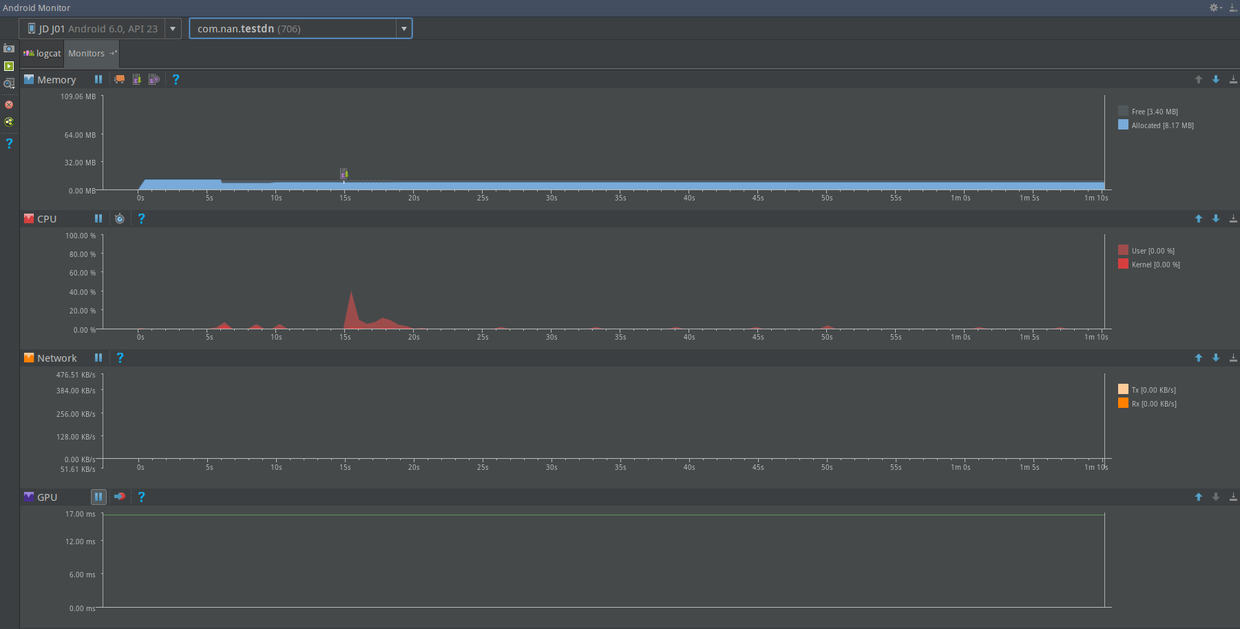The image size is (1240, 629).
Task: Open the device selector dropdown JD J01
Action: 100,28
